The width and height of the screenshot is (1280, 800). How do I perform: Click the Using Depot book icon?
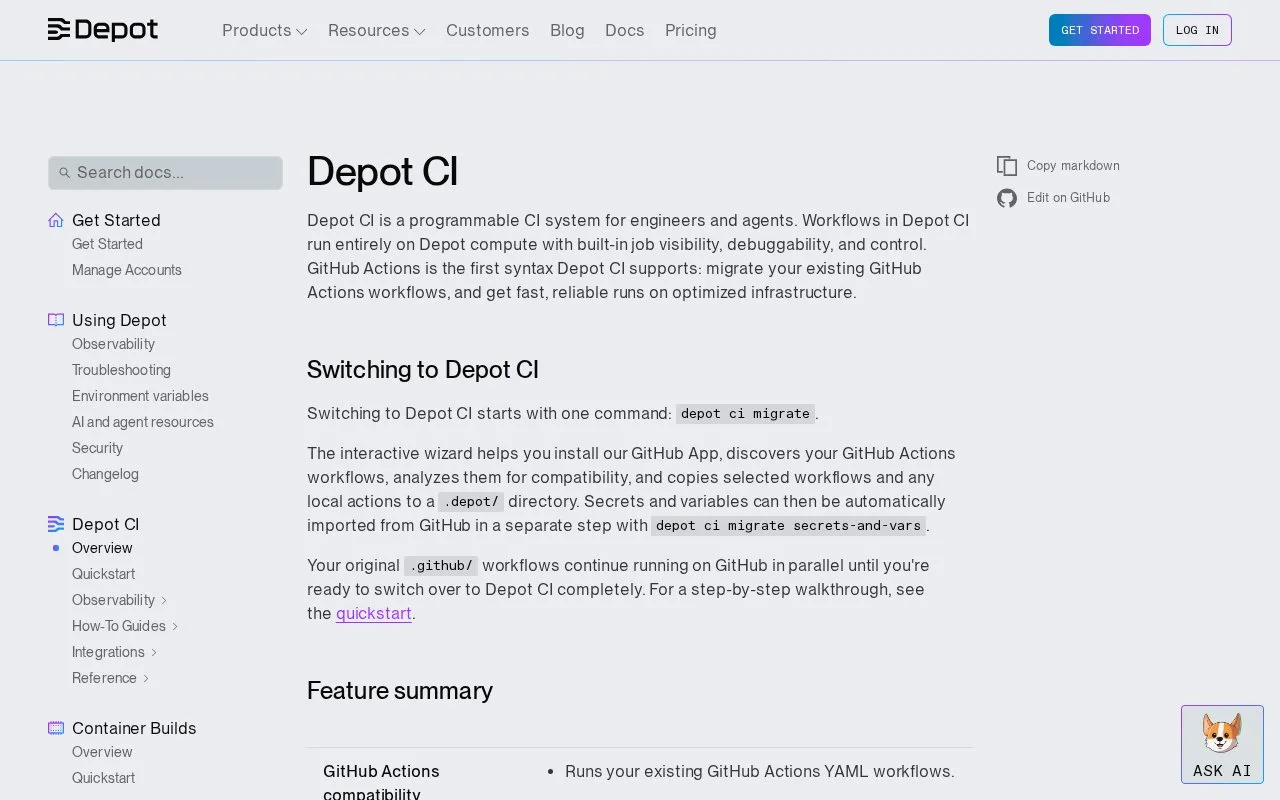click(56, 320)
